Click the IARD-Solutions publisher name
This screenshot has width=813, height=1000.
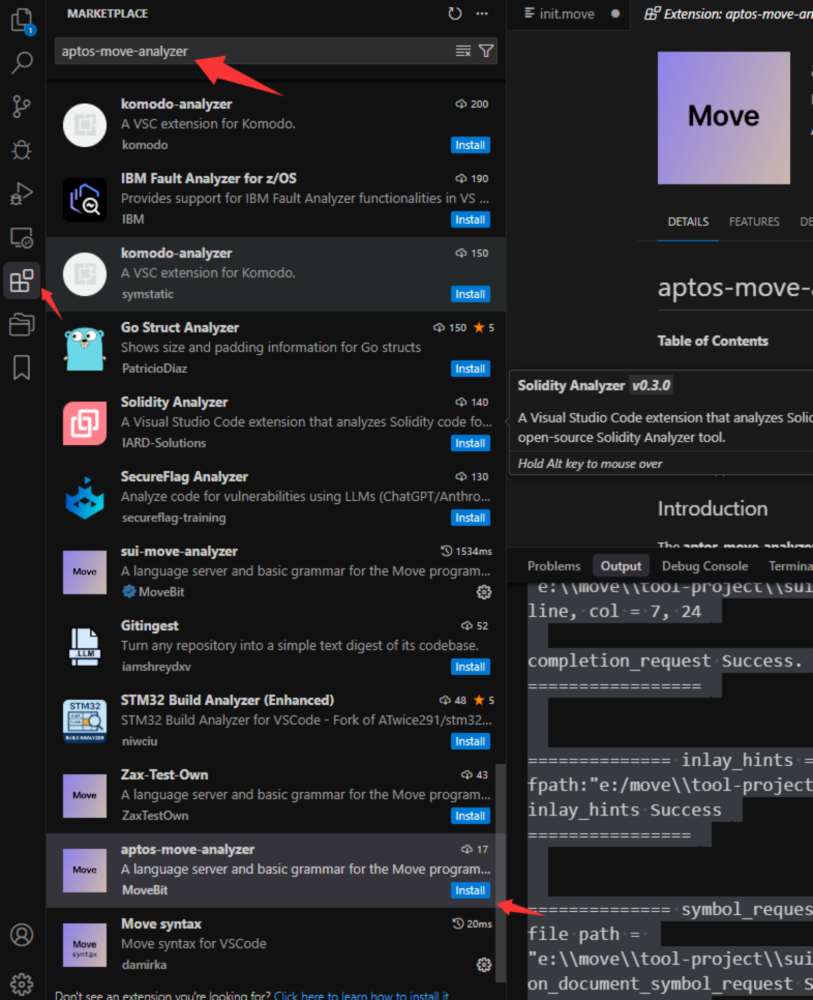164,443
